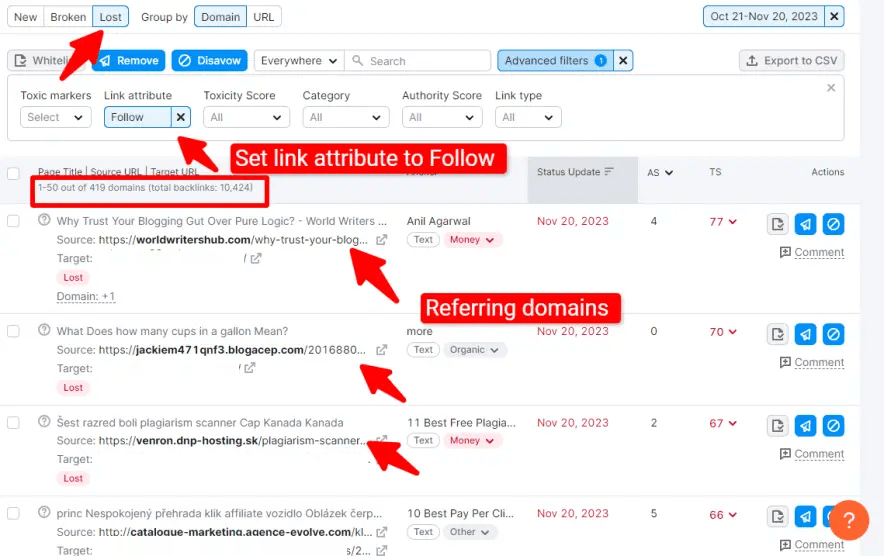Open the Toxicity Score dropdown
The image size is (884, 556).
pos(246,117)
